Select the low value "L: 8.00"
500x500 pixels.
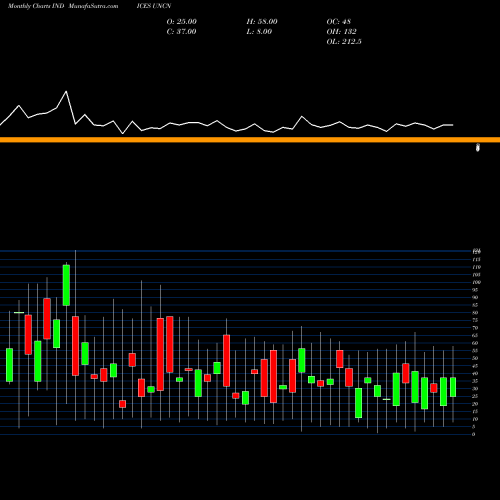click(259, 32)
